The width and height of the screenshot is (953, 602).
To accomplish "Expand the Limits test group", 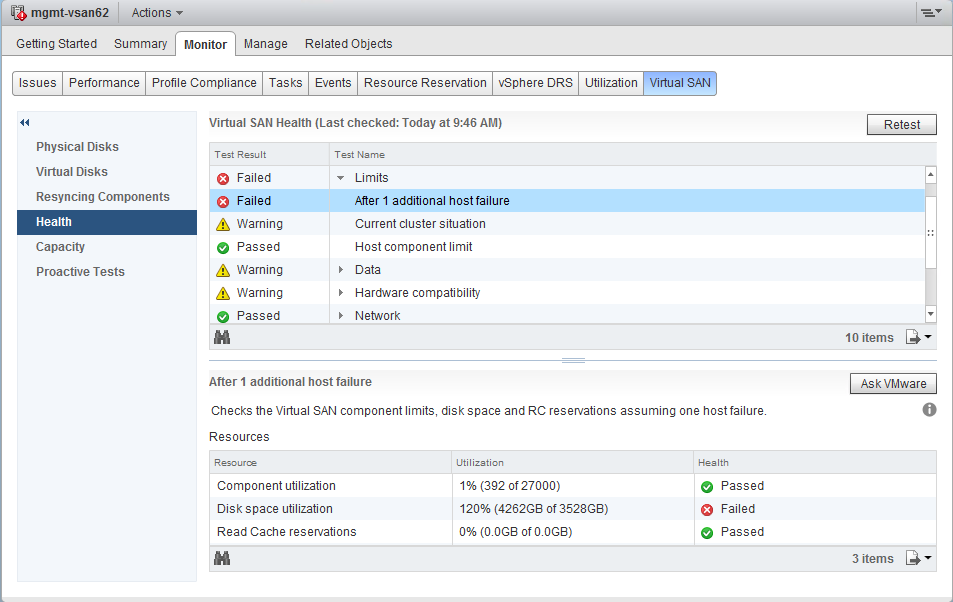I will (x=340, y=178).
